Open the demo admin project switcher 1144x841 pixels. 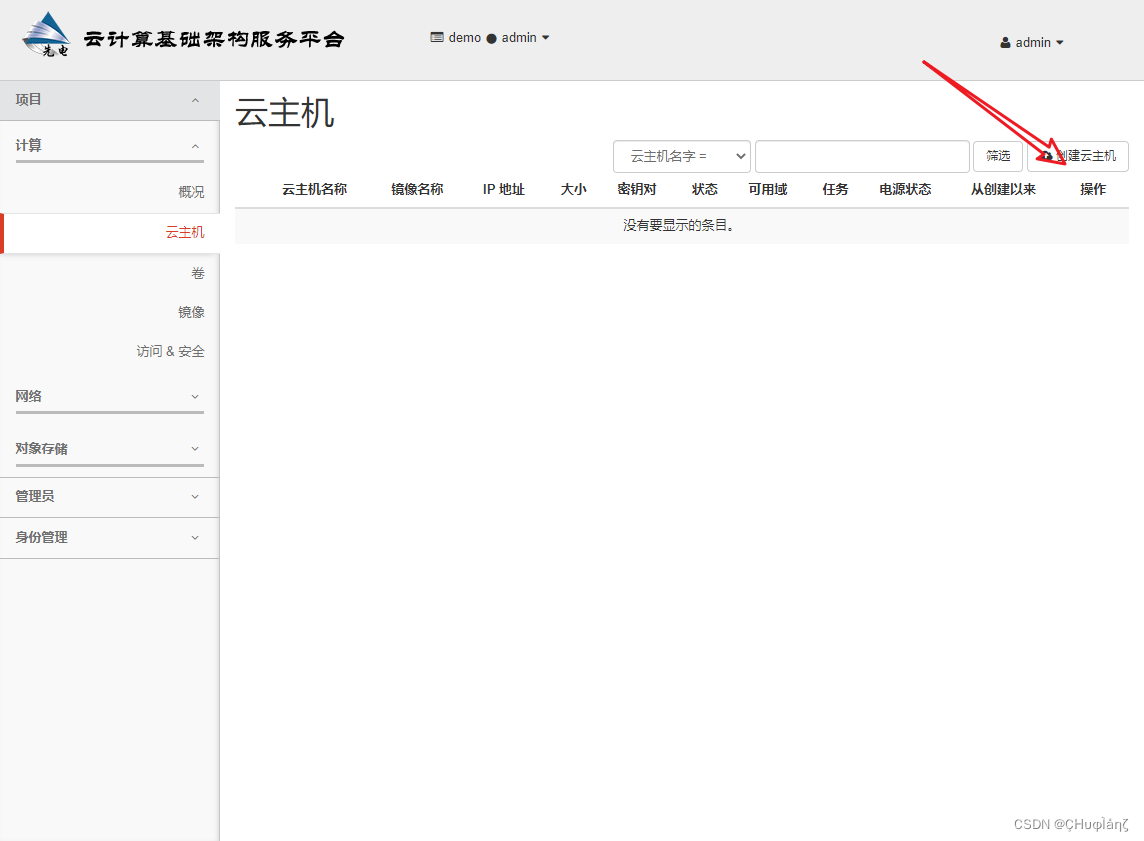pos(490,37)
